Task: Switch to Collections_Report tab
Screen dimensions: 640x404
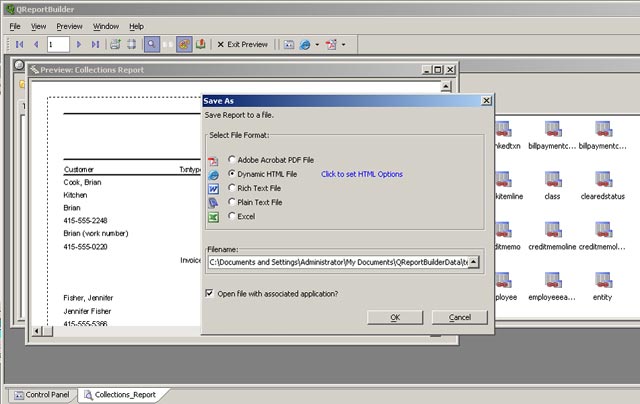Action: pyautogui.click(x=120, y=395)
